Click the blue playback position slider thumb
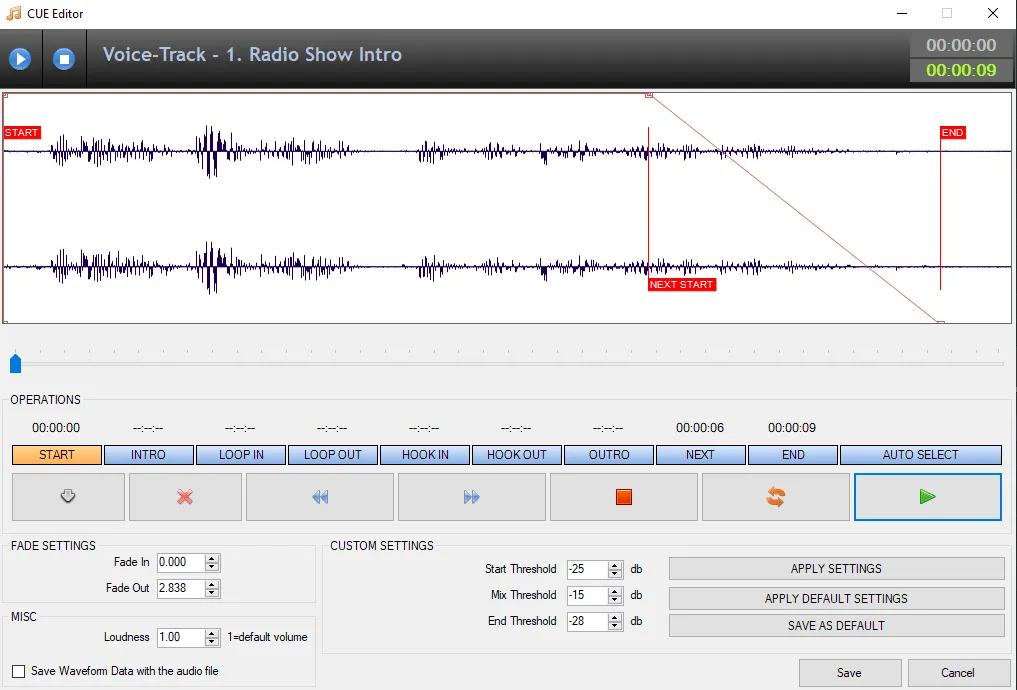This screenshot has height=690, width=1017. coord(16,364)
